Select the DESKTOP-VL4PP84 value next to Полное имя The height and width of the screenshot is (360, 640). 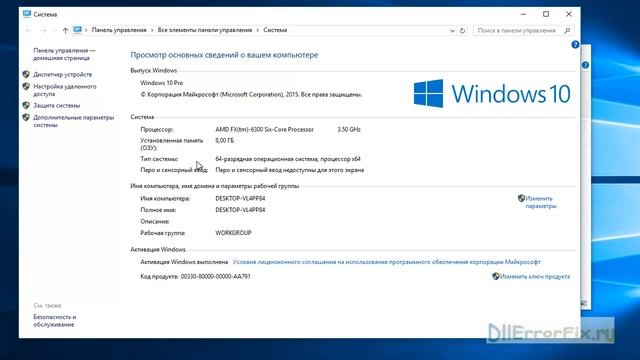click(240, 210)
